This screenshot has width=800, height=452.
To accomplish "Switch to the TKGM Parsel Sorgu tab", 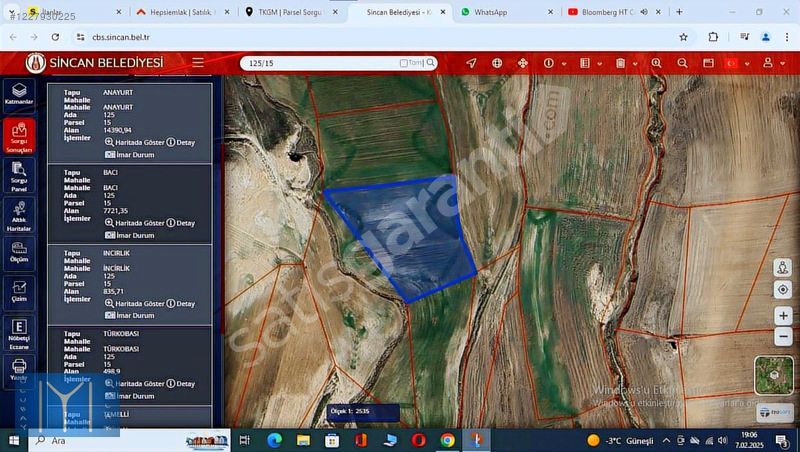I will 290,12.
